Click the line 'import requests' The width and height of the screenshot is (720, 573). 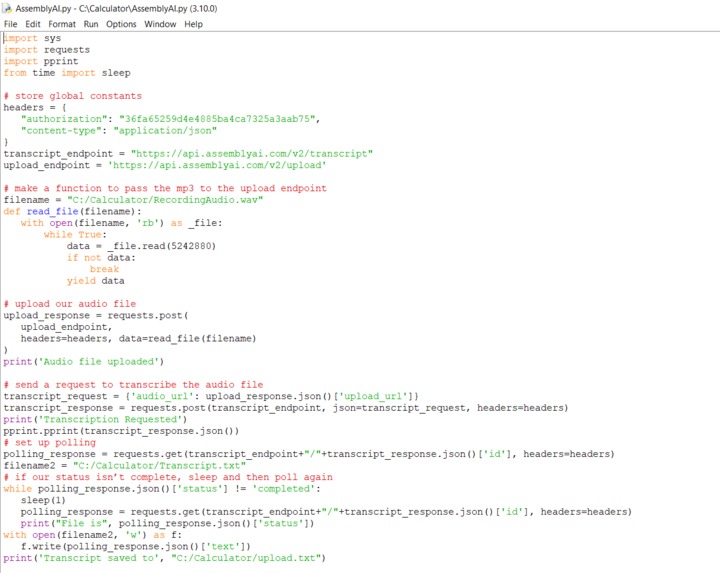[46, 50]
